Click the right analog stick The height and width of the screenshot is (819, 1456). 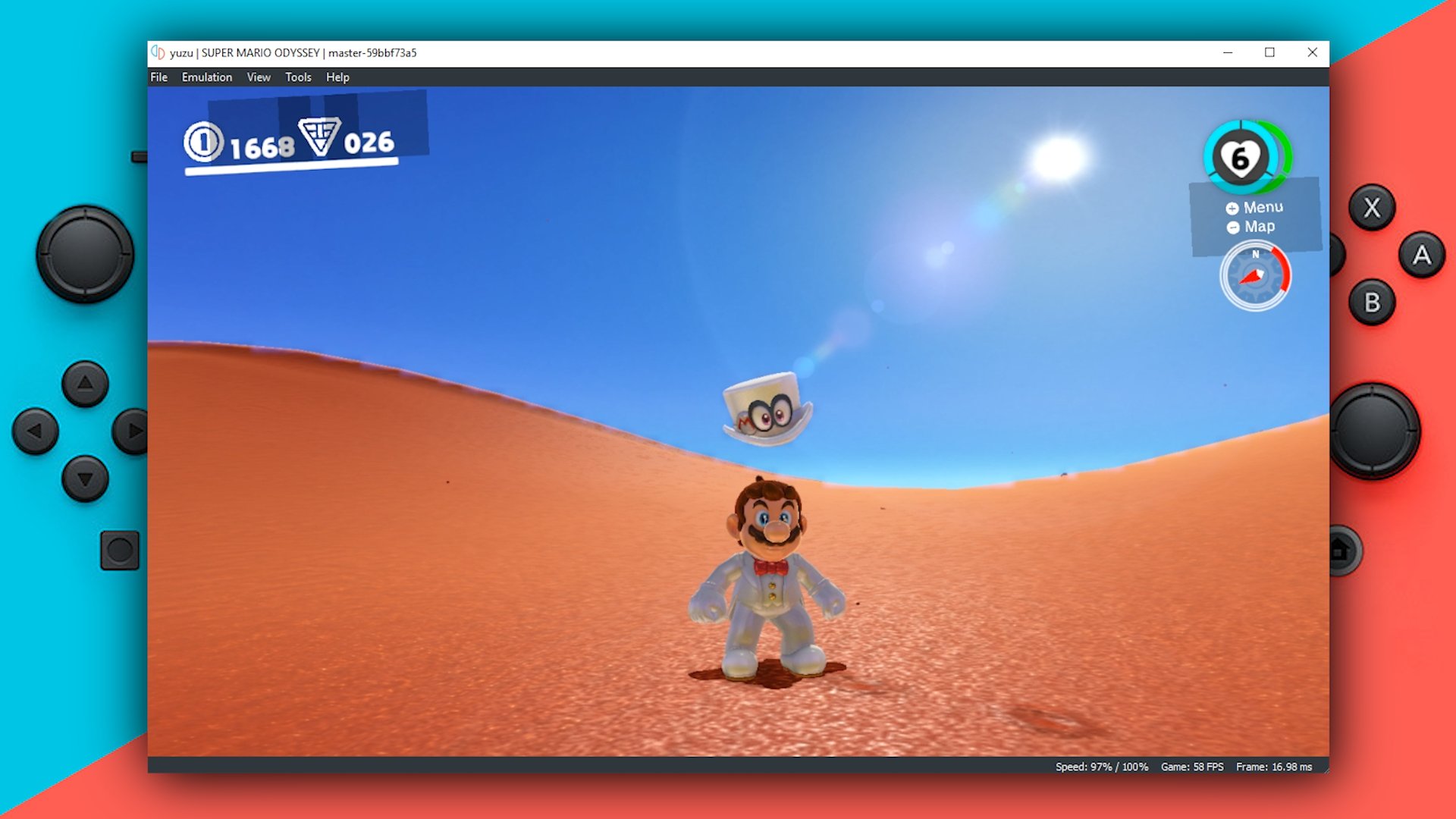[1373, 431]
